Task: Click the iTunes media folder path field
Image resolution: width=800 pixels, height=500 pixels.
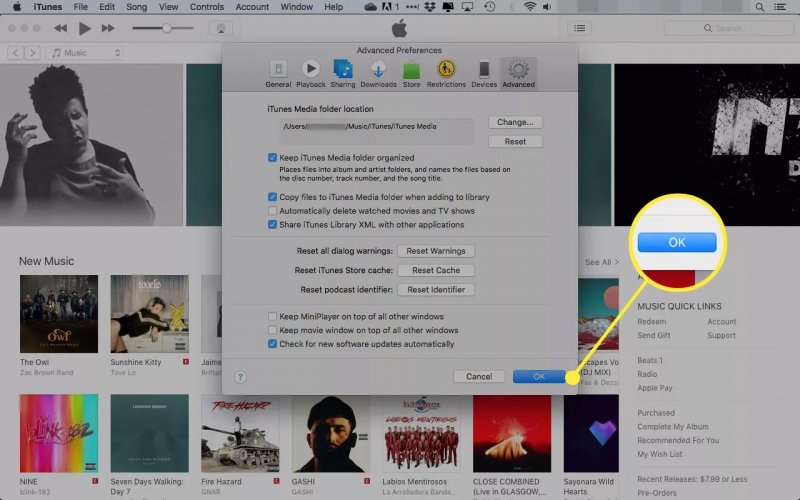Action: click(x=377, y=131)
